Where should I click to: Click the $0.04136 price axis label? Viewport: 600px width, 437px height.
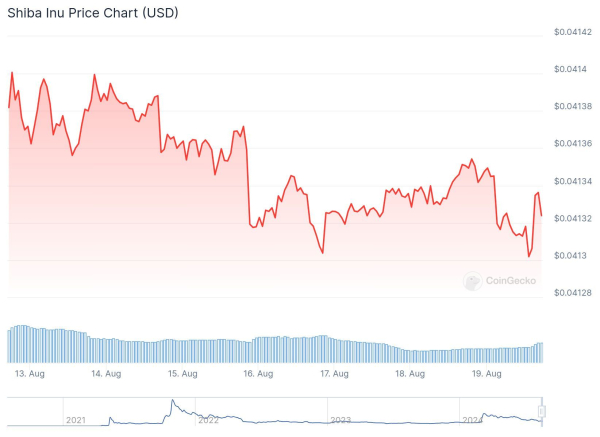[x=573, y=144]
